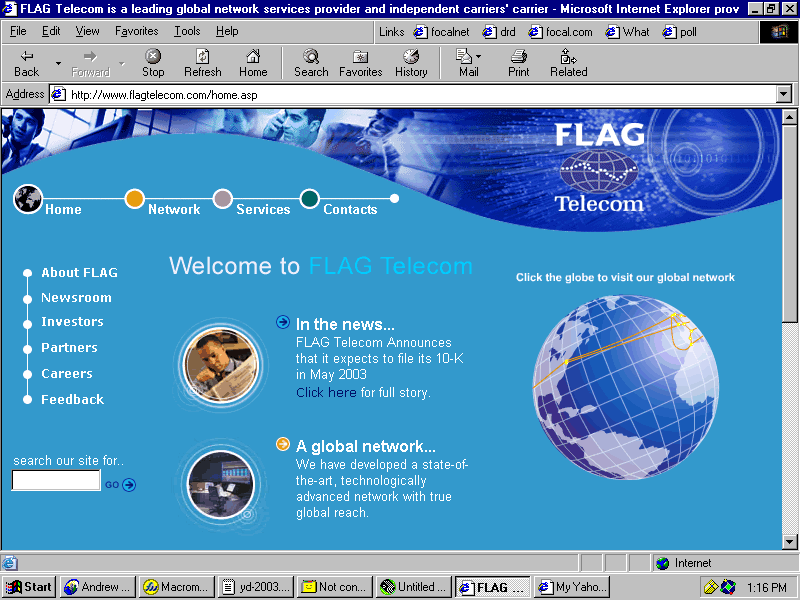This screenshot has height=600, width=800.
Task: Open the Network navigation link
Action: (174, 209)
